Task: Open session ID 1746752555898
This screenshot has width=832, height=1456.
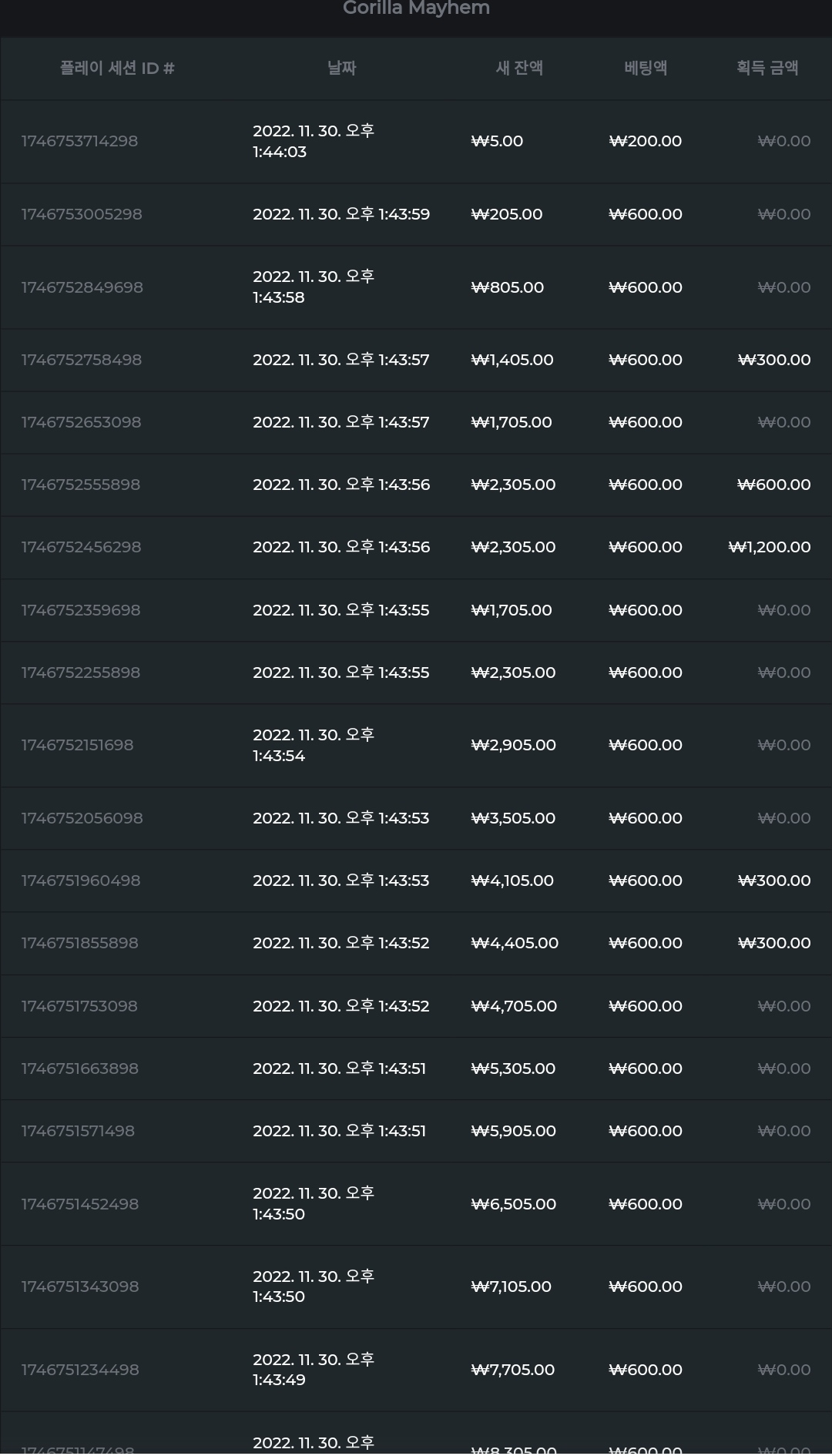Action: 81,485
